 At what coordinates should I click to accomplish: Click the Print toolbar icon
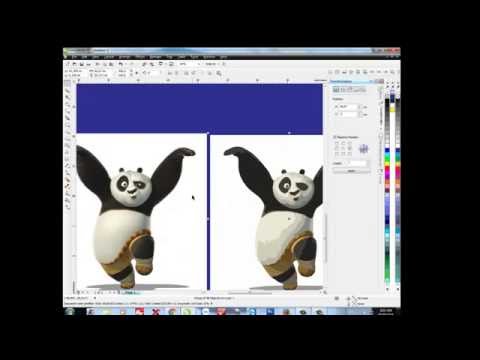(88, 64)
